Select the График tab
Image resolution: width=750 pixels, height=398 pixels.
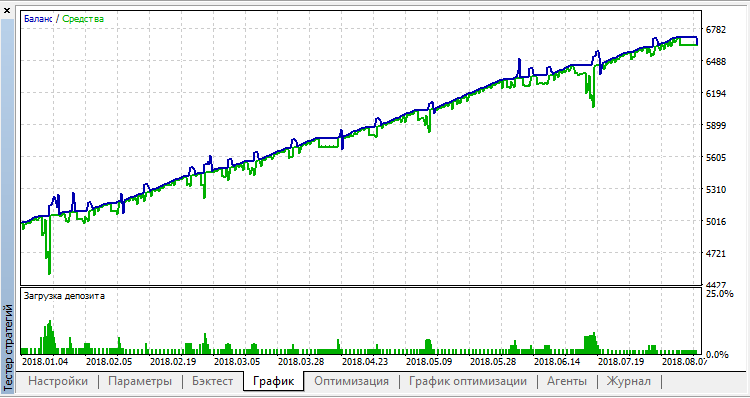click(x=273, y=381)
